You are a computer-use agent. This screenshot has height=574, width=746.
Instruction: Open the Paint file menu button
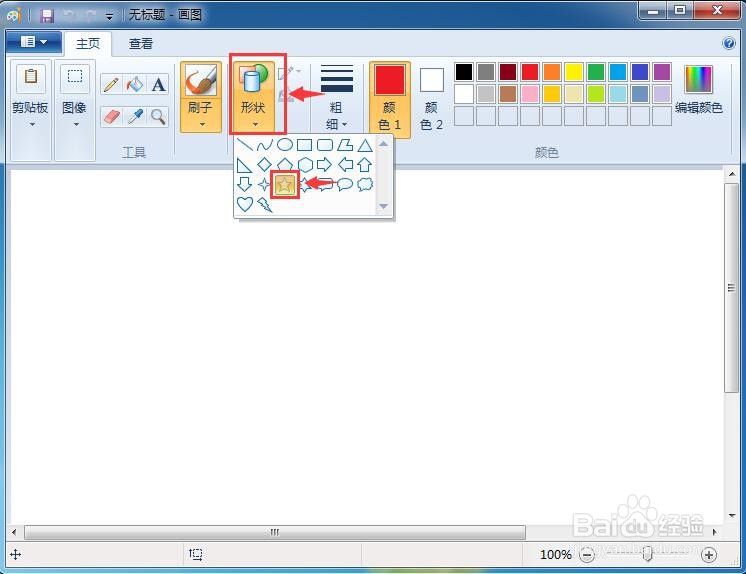(34, 42)
